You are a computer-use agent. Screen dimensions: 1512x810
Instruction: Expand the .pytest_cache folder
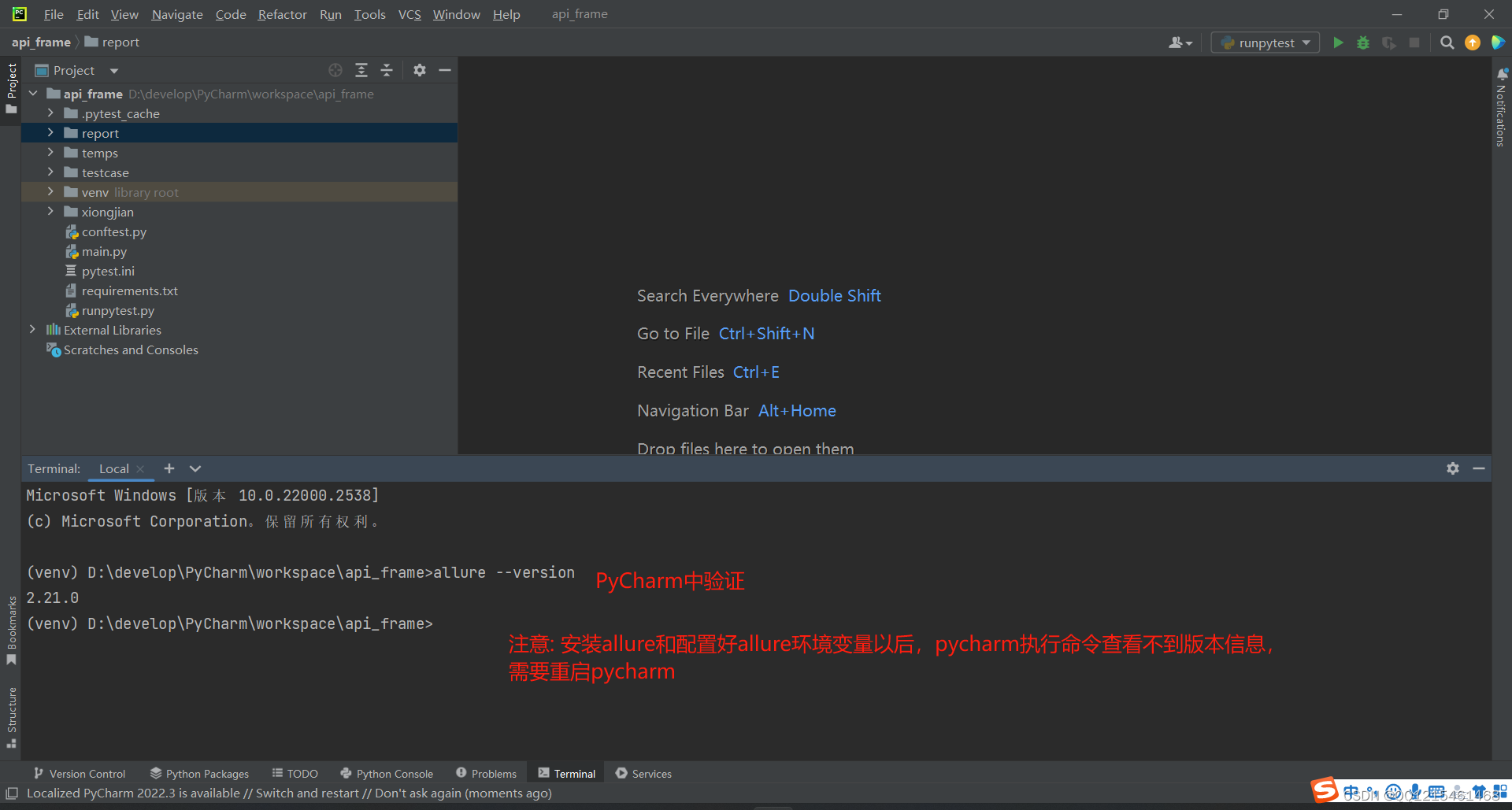pyautogui.click(x=50, y=113)
